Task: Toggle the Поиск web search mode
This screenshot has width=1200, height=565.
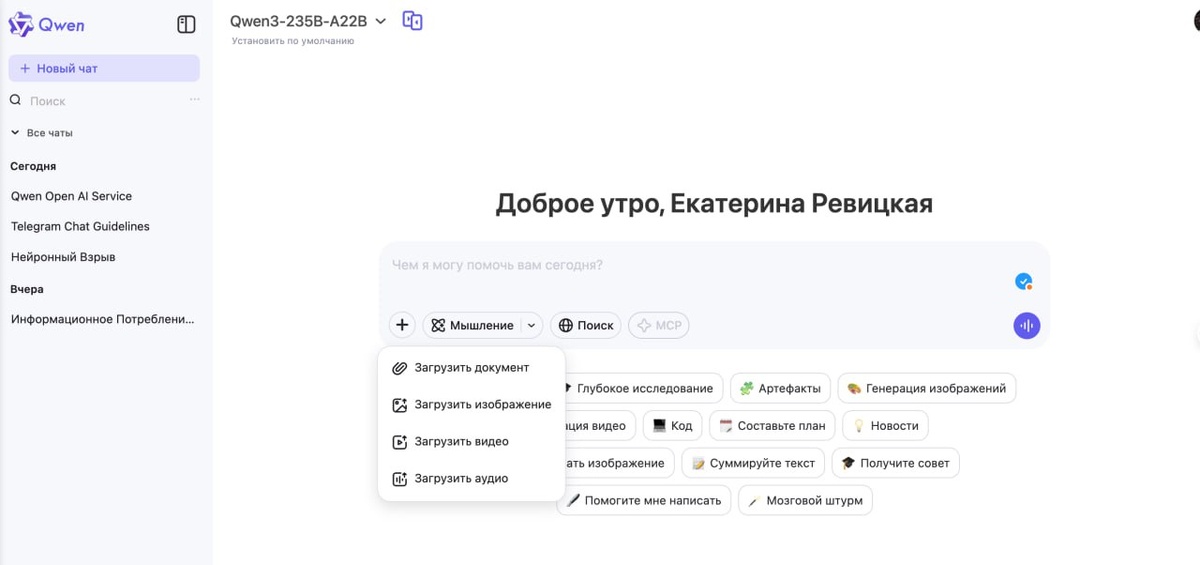Action: [x=586, y=325]
